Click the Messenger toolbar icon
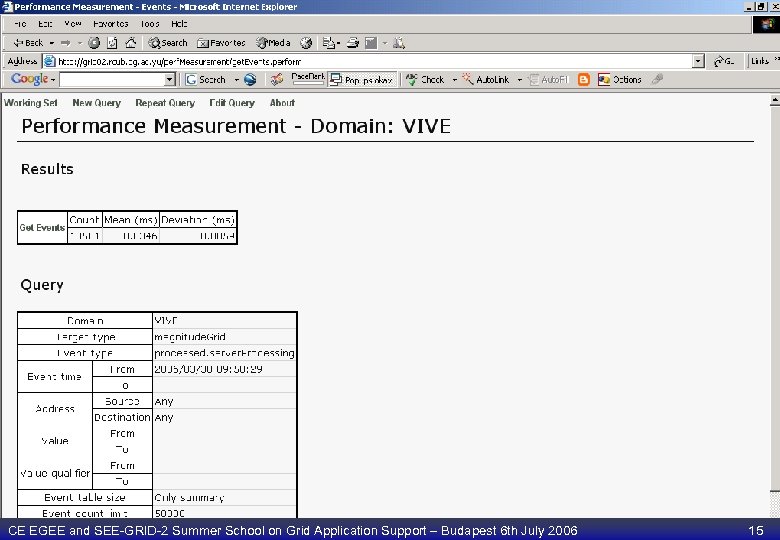This screenshot has width=780, height=540. pos(398,43)
